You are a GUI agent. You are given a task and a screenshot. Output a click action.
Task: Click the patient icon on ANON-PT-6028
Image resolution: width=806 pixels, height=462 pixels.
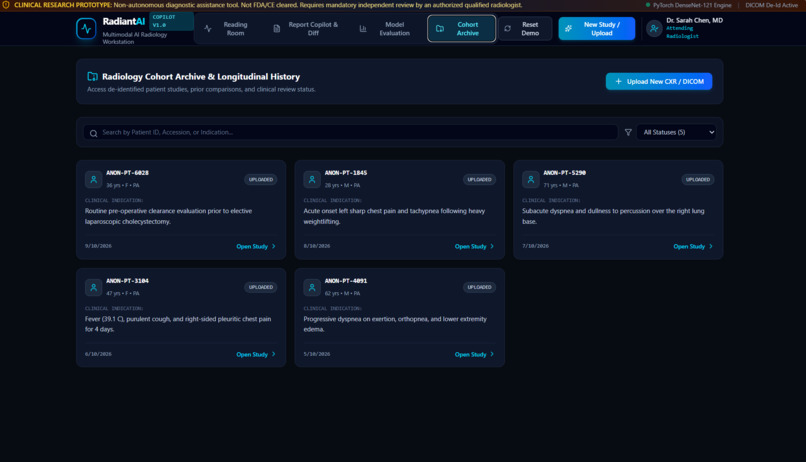coord(94,179)
